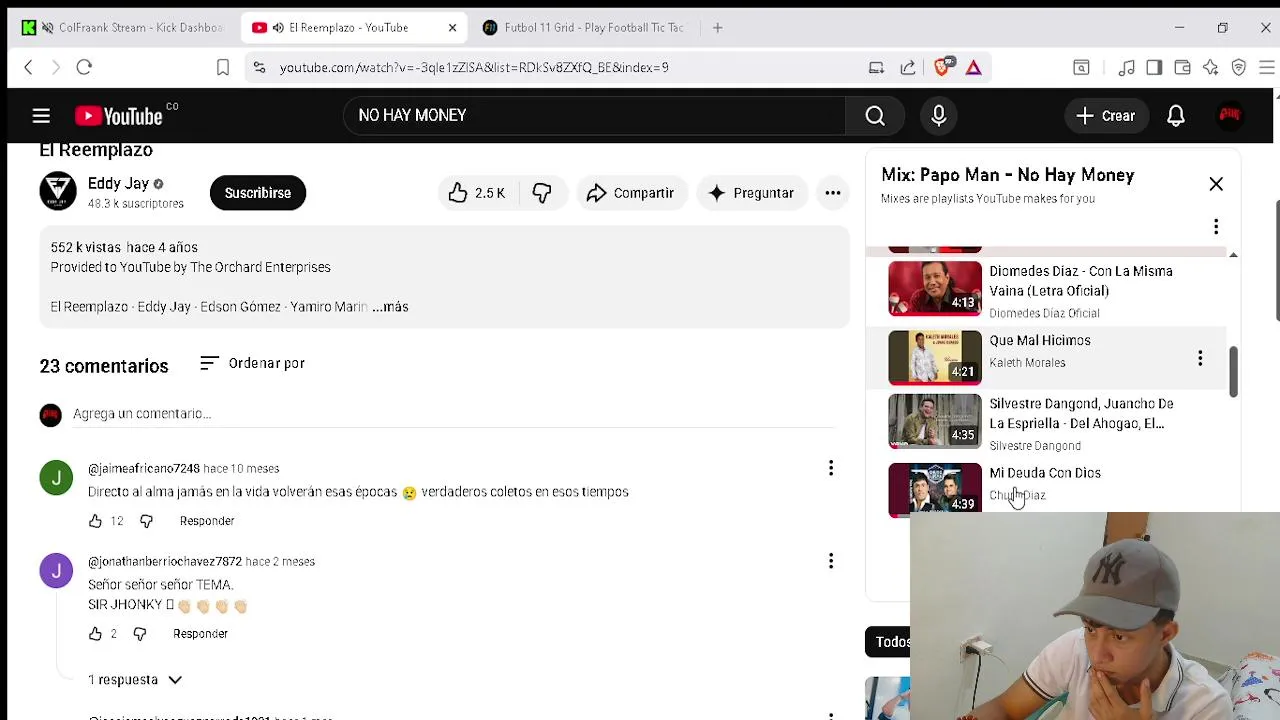Open the browser main menu

[1267, 67]
